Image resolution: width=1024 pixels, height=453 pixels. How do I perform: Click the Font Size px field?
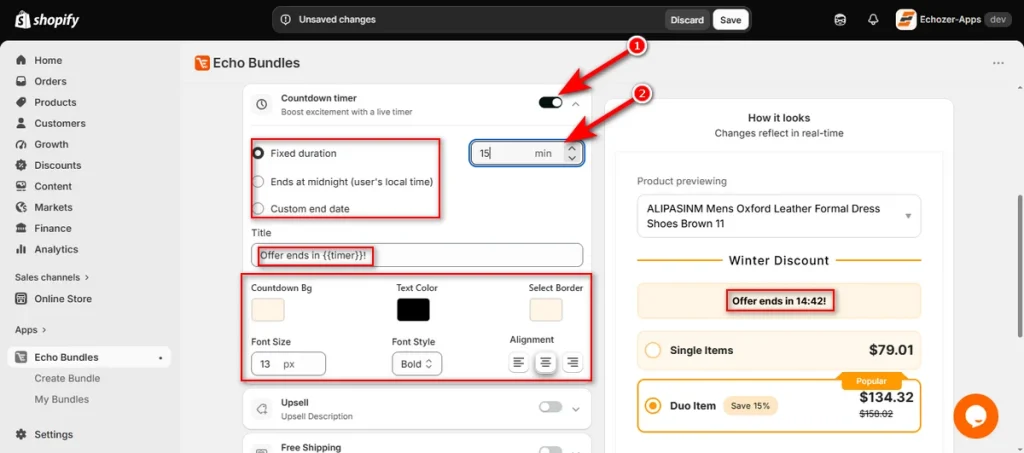click(x=288, y=364)
